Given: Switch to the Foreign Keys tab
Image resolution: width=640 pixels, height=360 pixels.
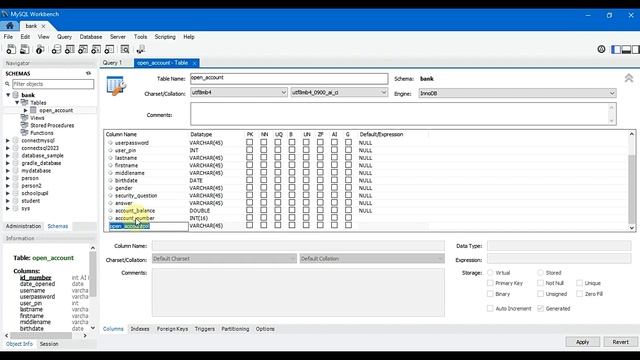Looking at the screenshot, I should pyautogui.click(x=172, y=329).
